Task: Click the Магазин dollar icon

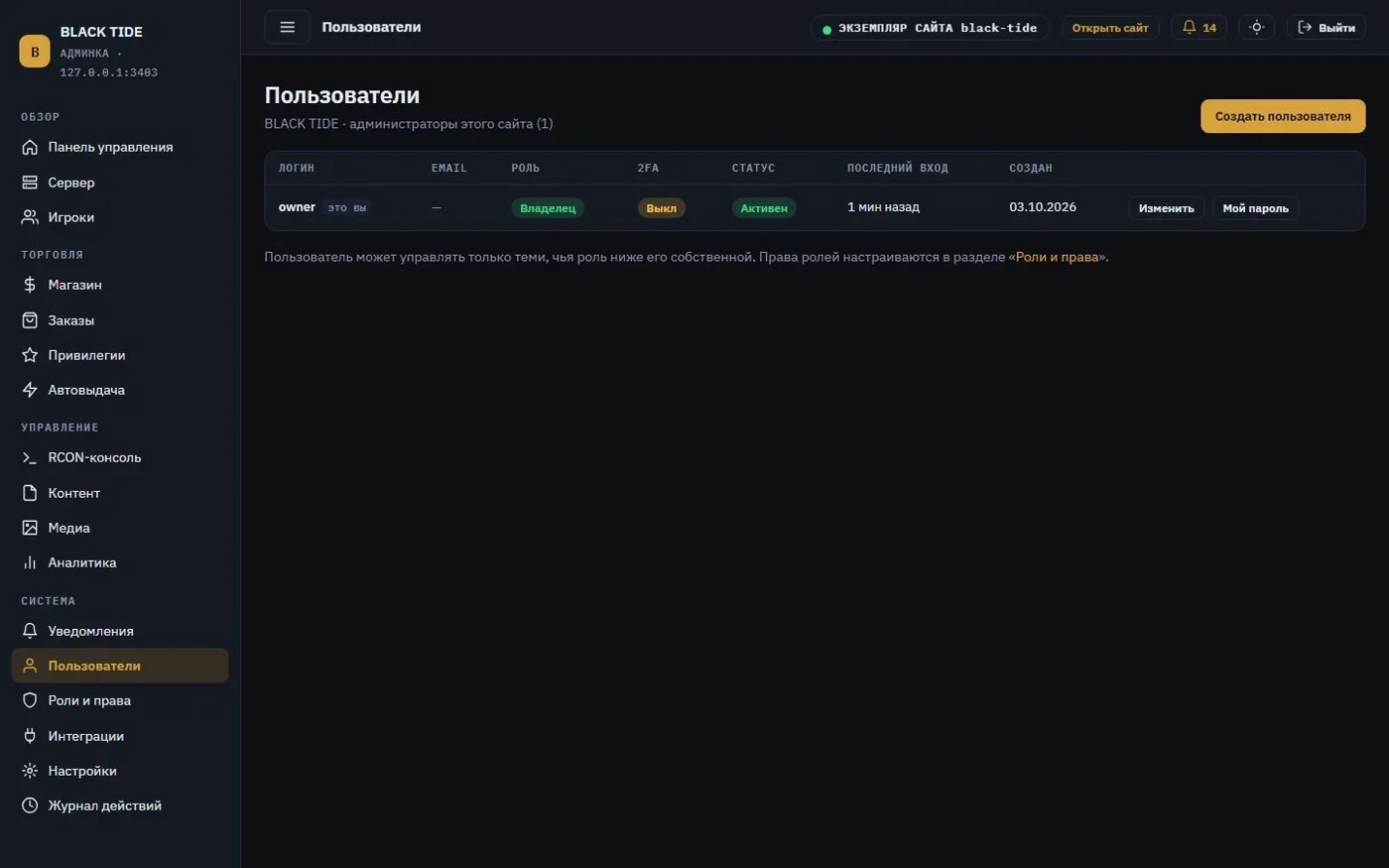Action: click(30, 285)
